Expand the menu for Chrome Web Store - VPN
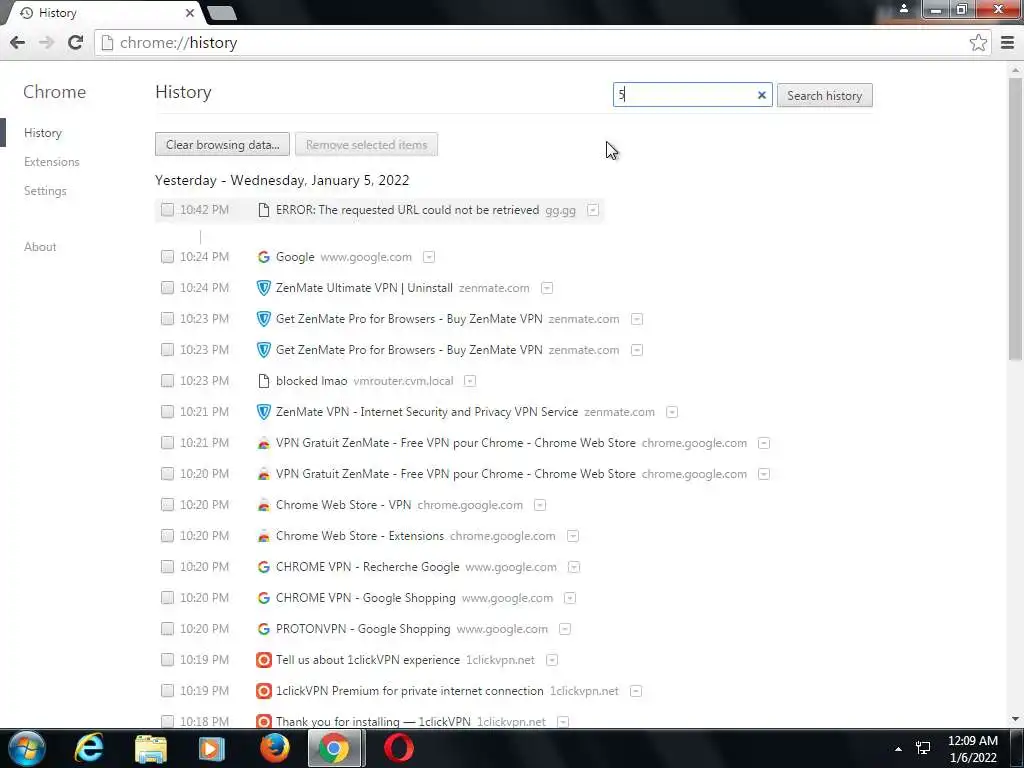The height and width of the screenshot is (768, 1024). point(539,505)
